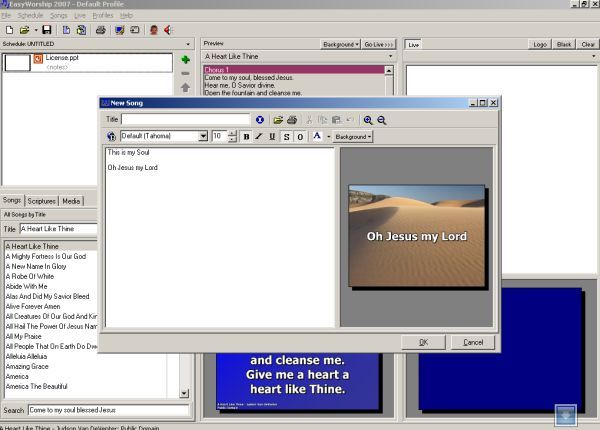Click the Cut scissors icon in New Song
The height and width of the screenshot is (430, 600).
309,120
